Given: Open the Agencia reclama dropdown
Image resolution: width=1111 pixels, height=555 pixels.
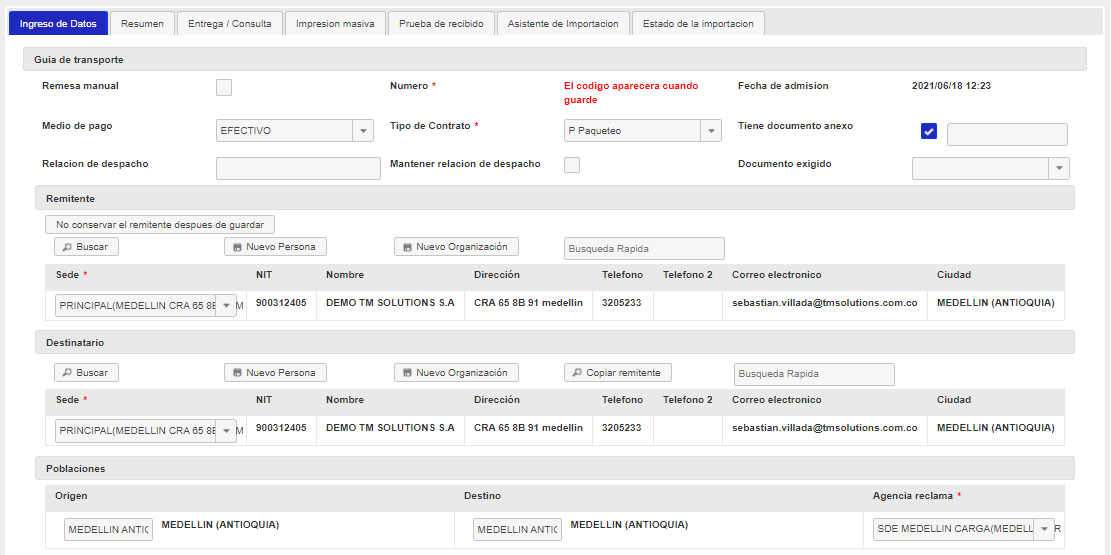Looking at the screenshot, I should coord(1044,529).
